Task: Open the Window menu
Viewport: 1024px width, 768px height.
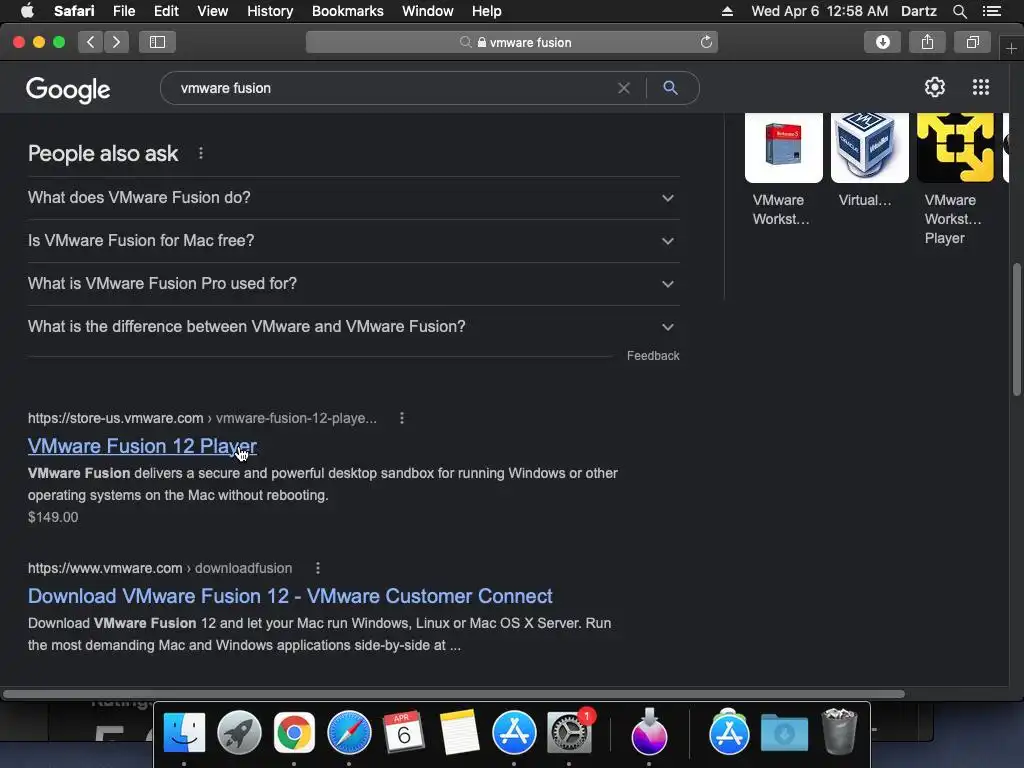Action: point(427,11)
